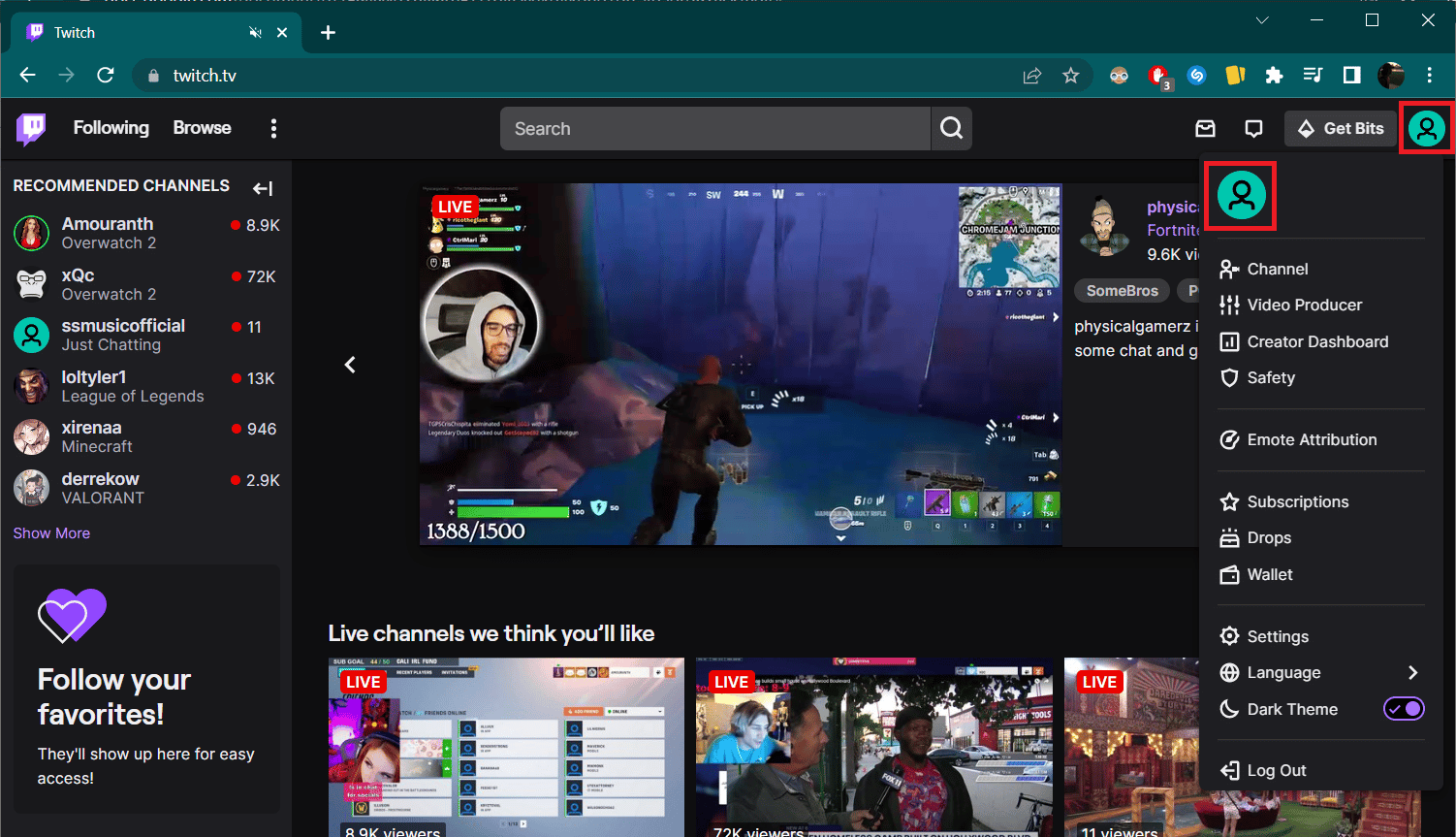Screen dimensions: 1456x837
Task: Click VALORANT under derrekow
Action: [103, 499]
